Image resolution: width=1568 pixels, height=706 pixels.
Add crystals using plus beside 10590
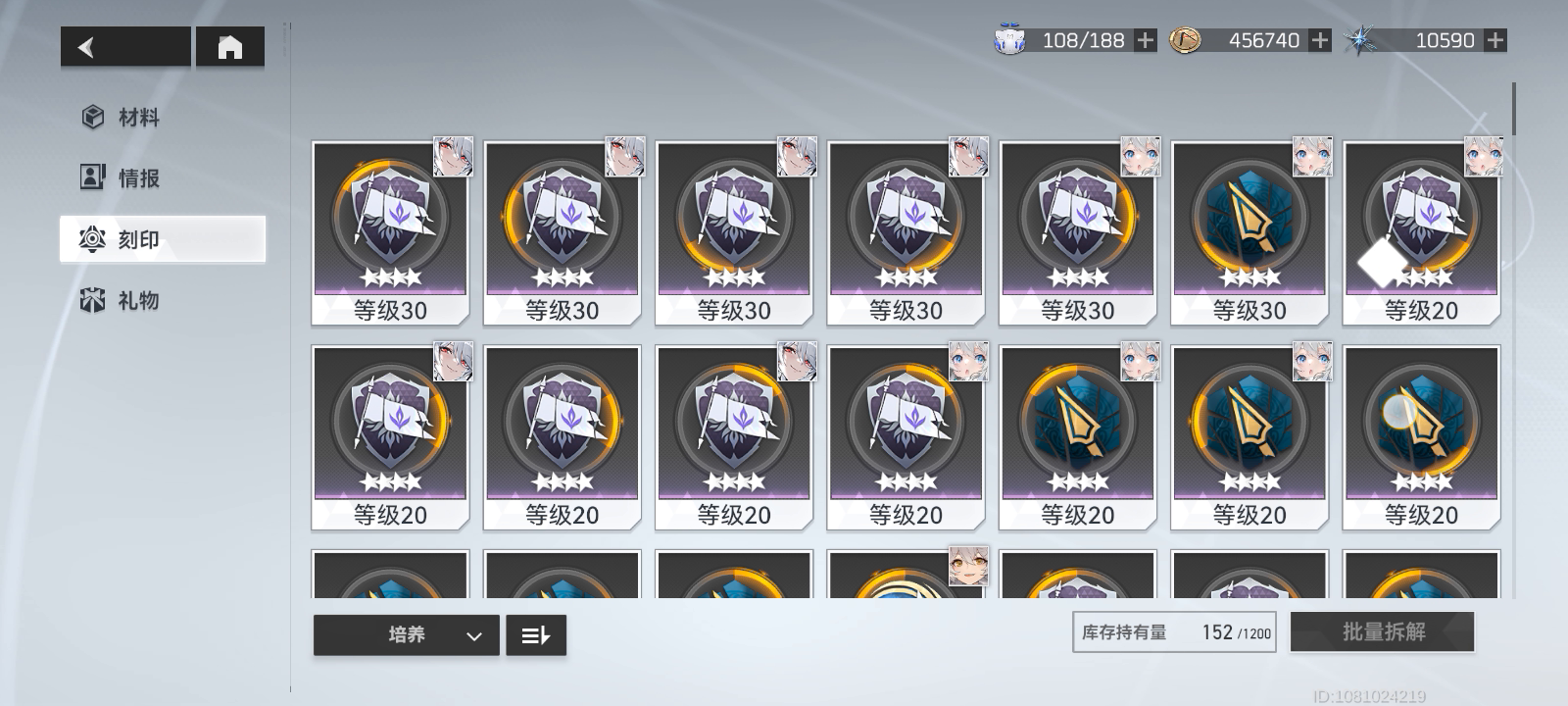[x=1495, y=40]
